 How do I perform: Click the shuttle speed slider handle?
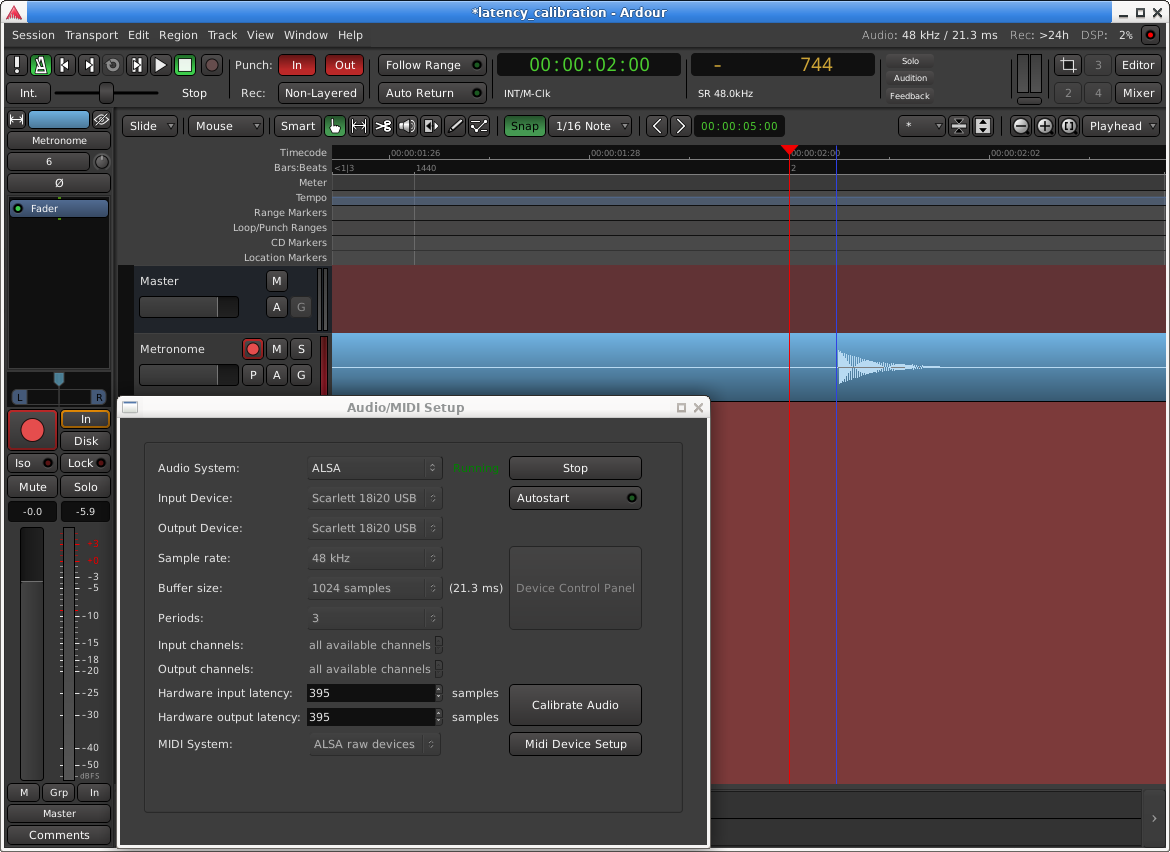tap(106, 93)
